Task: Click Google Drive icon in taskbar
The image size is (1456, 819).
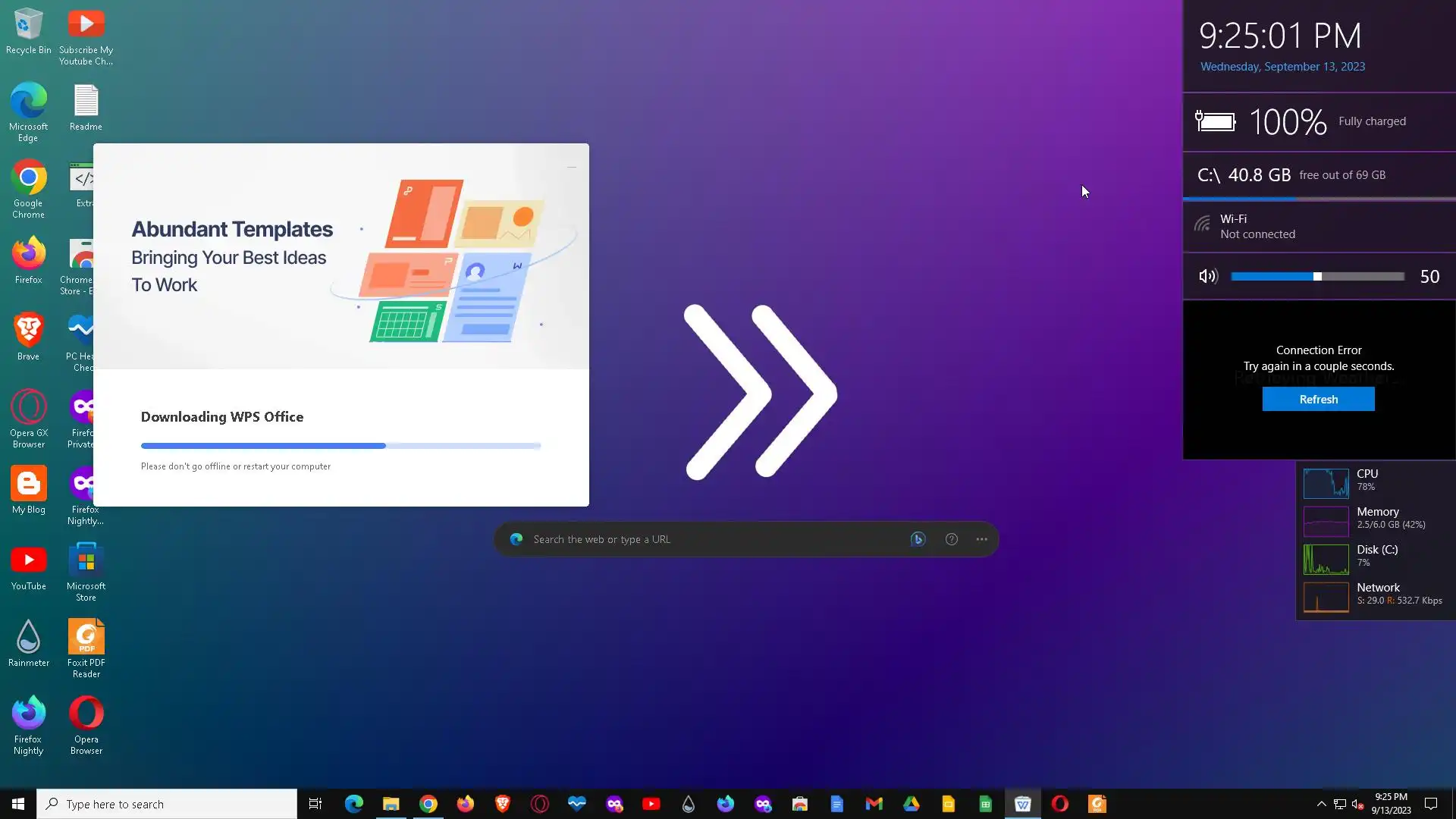Action: (911, 804)
